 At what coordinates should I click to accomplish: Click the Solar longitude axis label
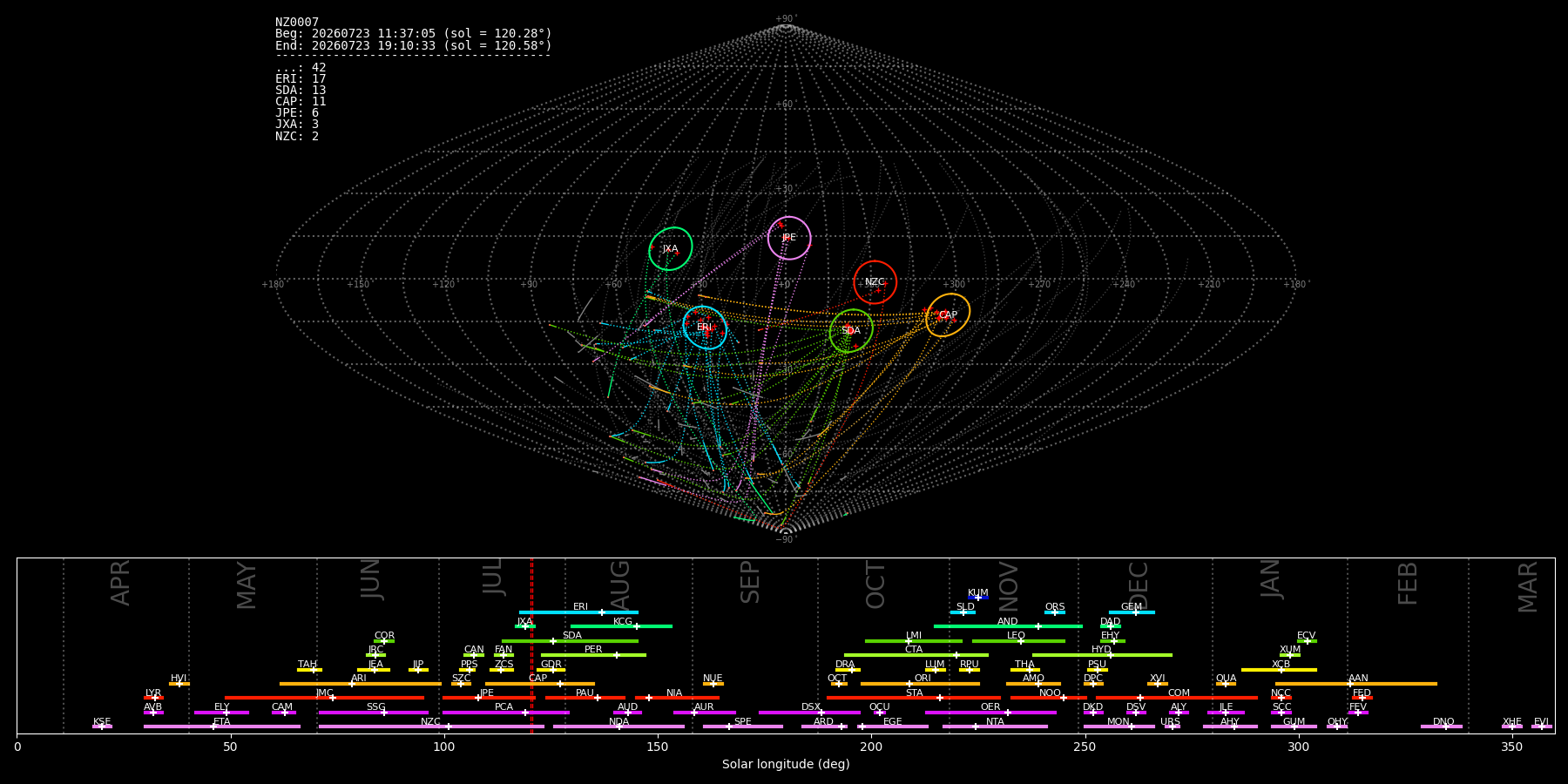(x=786, y=764)
